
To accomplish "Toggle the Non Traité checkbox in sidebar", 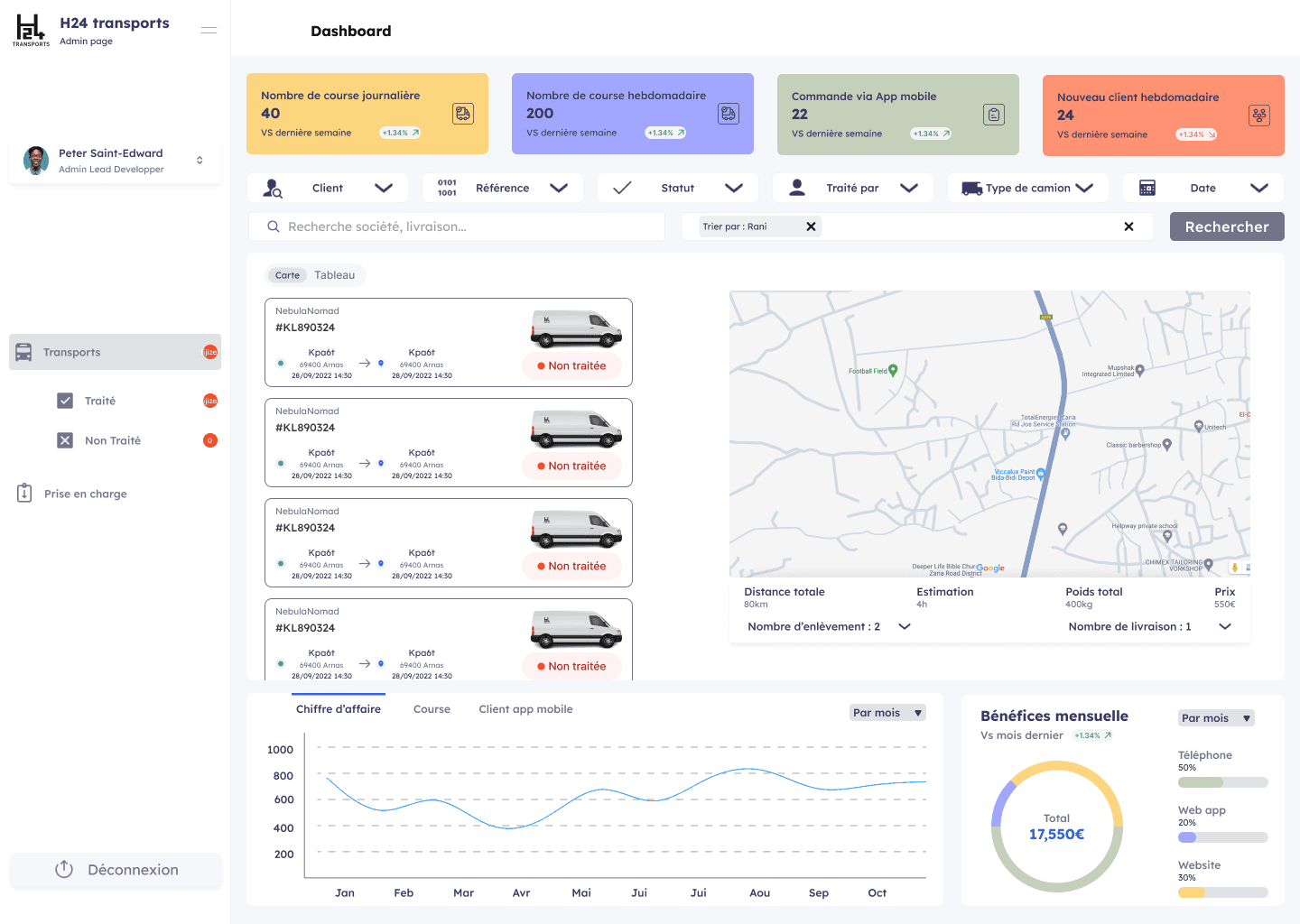I will click(x=65, y=440).
